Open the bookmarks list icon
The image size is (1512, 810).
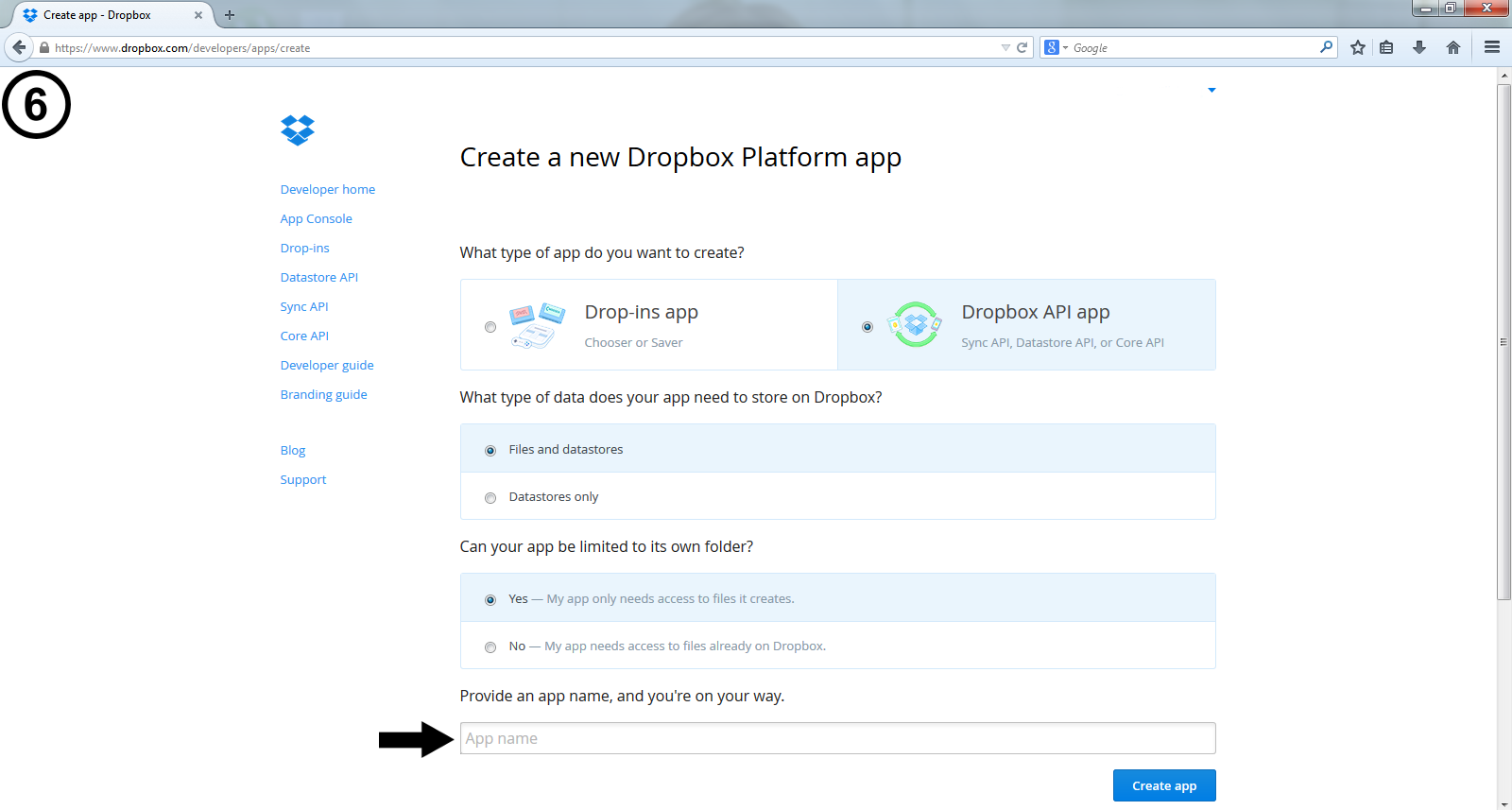[x=1386, y=47]
